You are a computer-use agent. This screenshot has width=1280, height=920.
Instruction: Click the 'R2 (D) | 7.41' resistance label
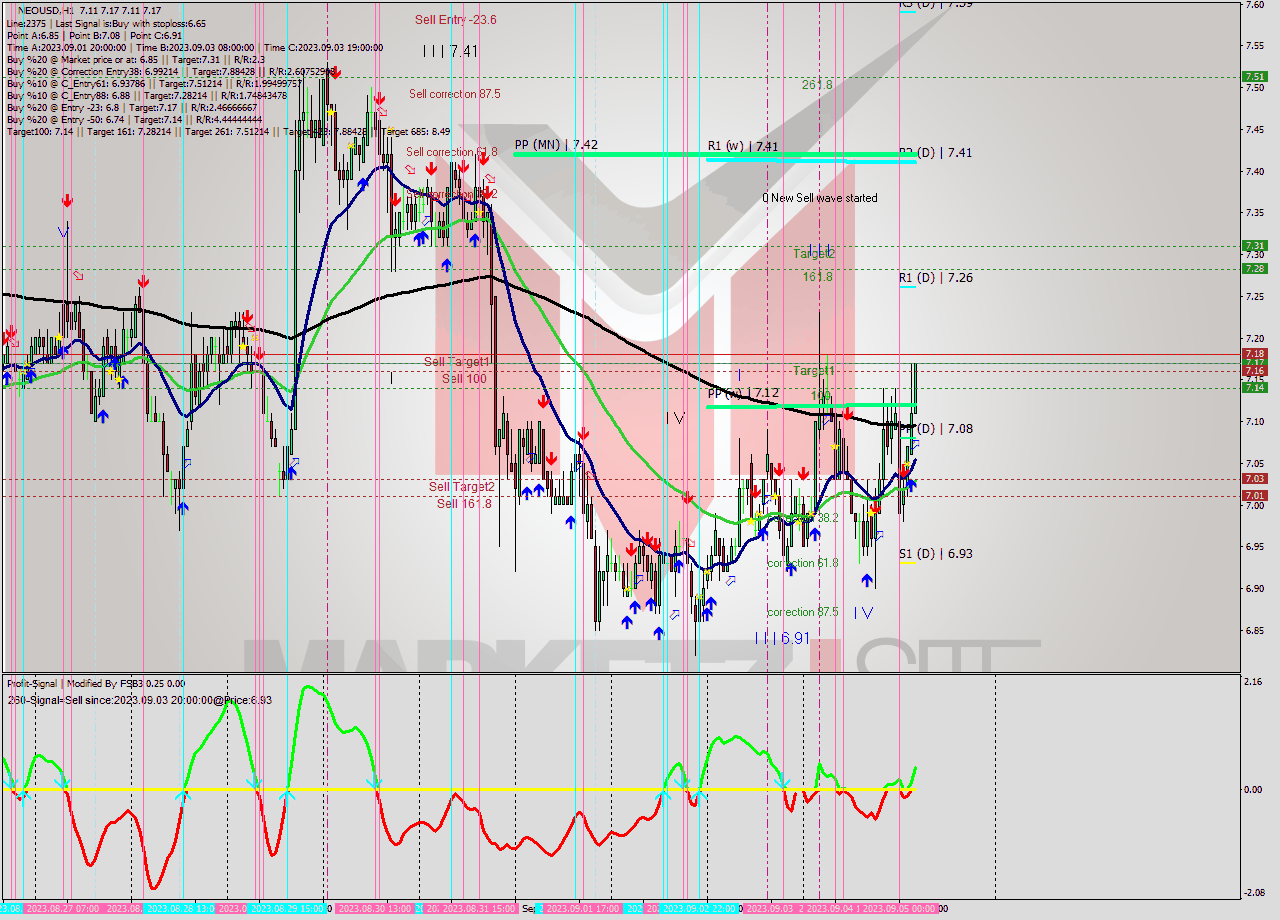[x=935, y=153]
